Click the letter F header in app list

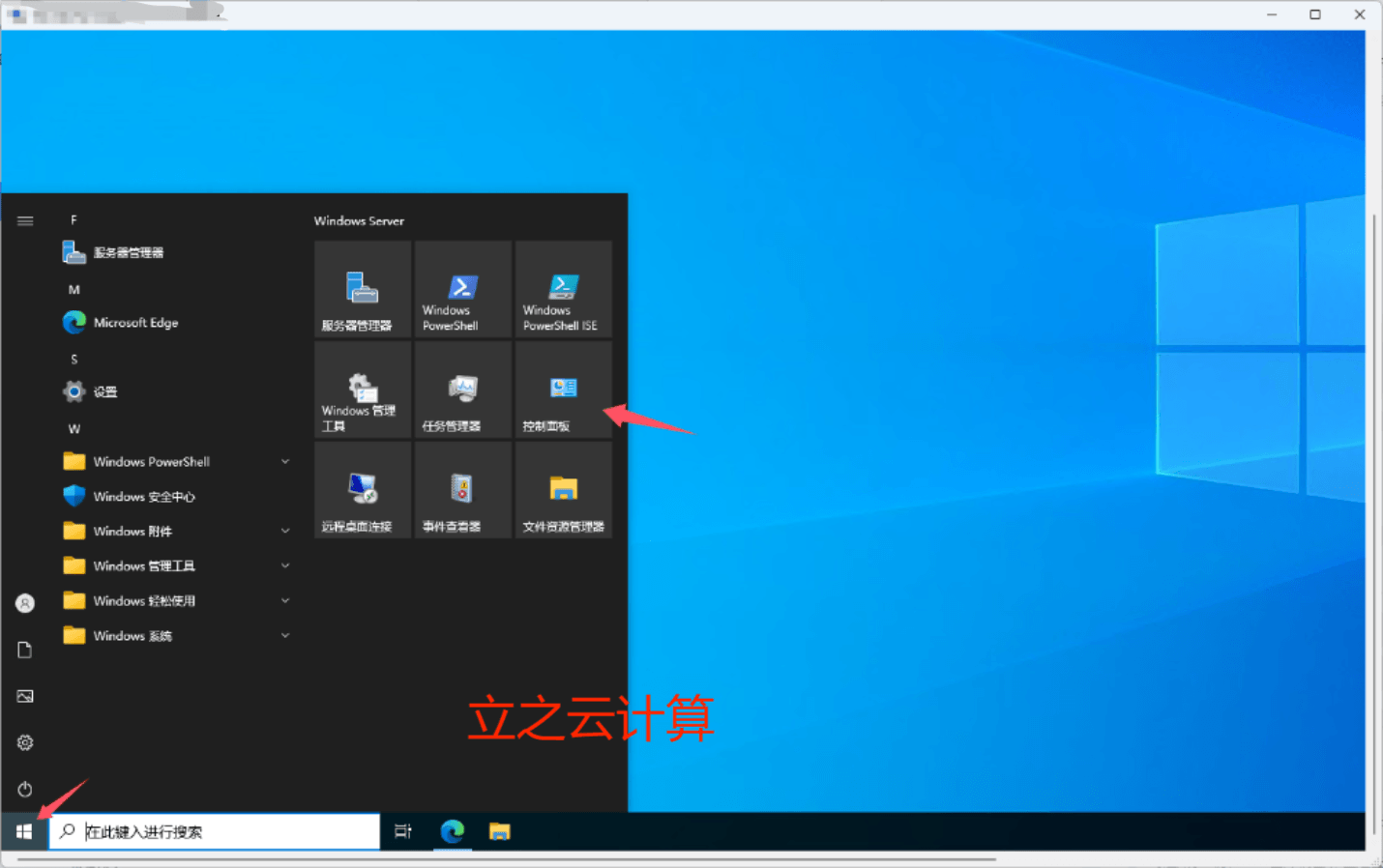point(74,220)
